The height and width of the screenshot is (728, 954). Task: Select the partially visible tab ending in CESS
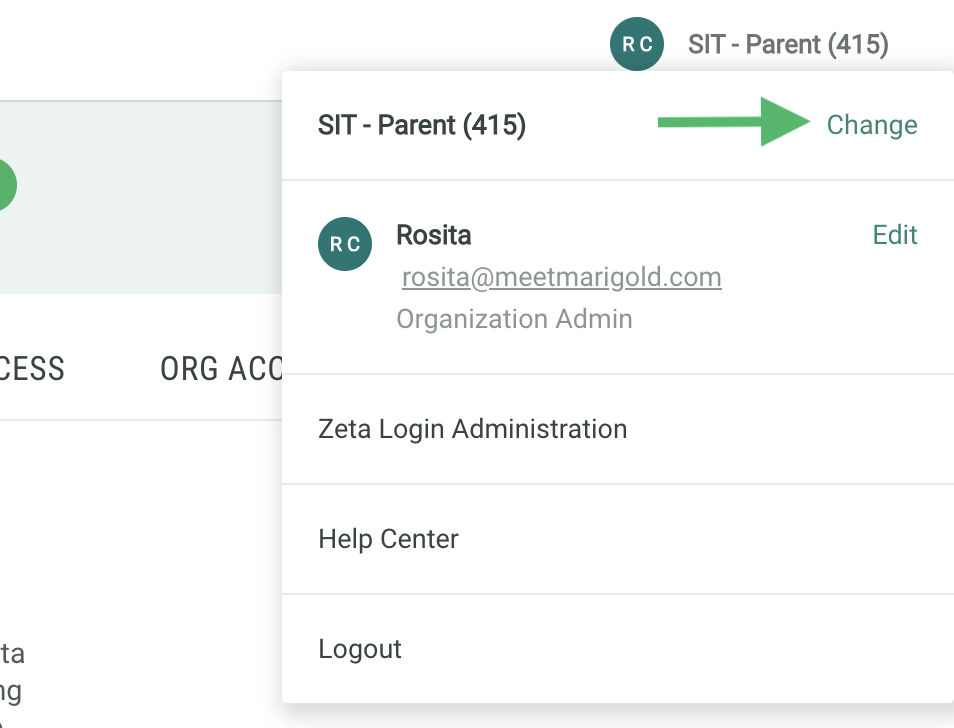tap(32, 368)
